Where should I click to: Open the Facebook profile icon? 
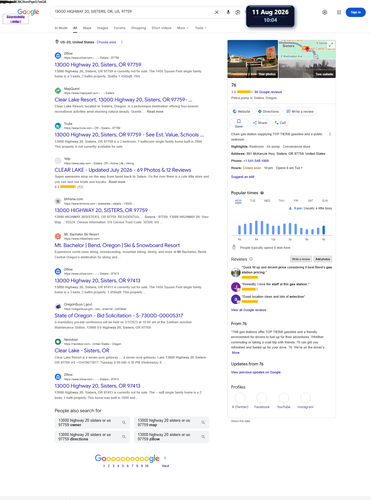pyautogui.click(x=262, y=398)
